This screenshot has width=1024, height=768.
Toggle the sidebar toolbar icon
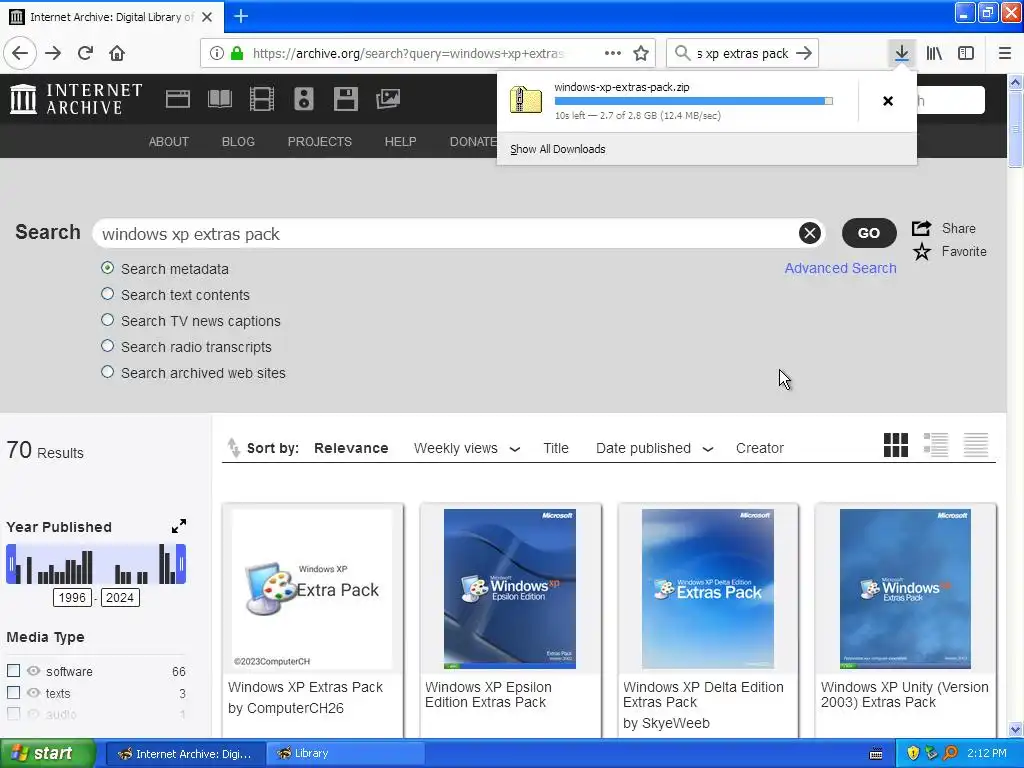click(x=966, y=53)
